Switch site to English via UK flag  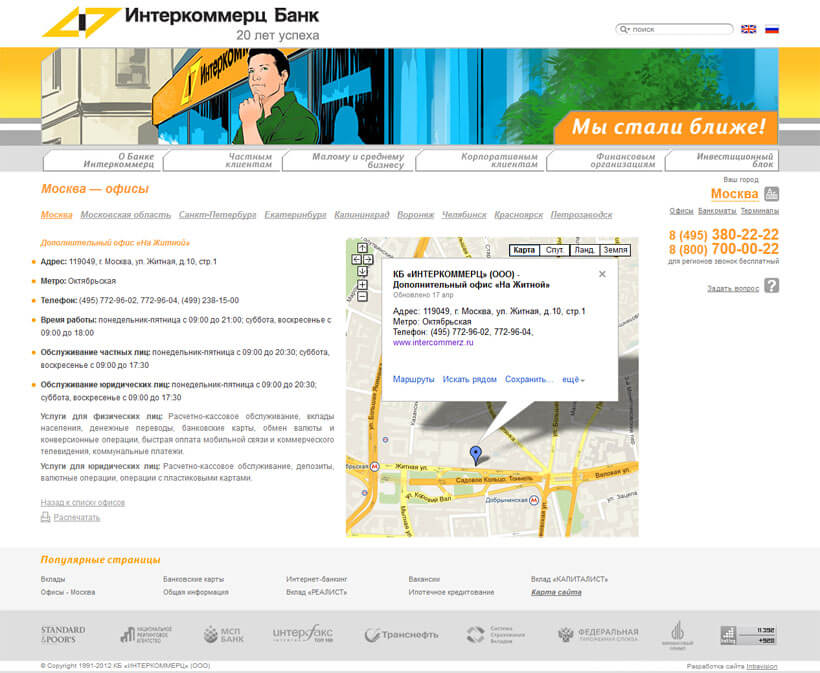coord(748,29)
